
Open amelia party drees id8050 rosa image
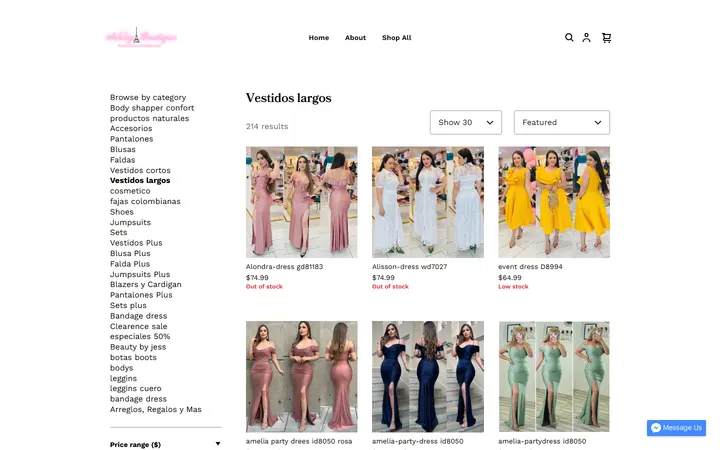point(302,377)
